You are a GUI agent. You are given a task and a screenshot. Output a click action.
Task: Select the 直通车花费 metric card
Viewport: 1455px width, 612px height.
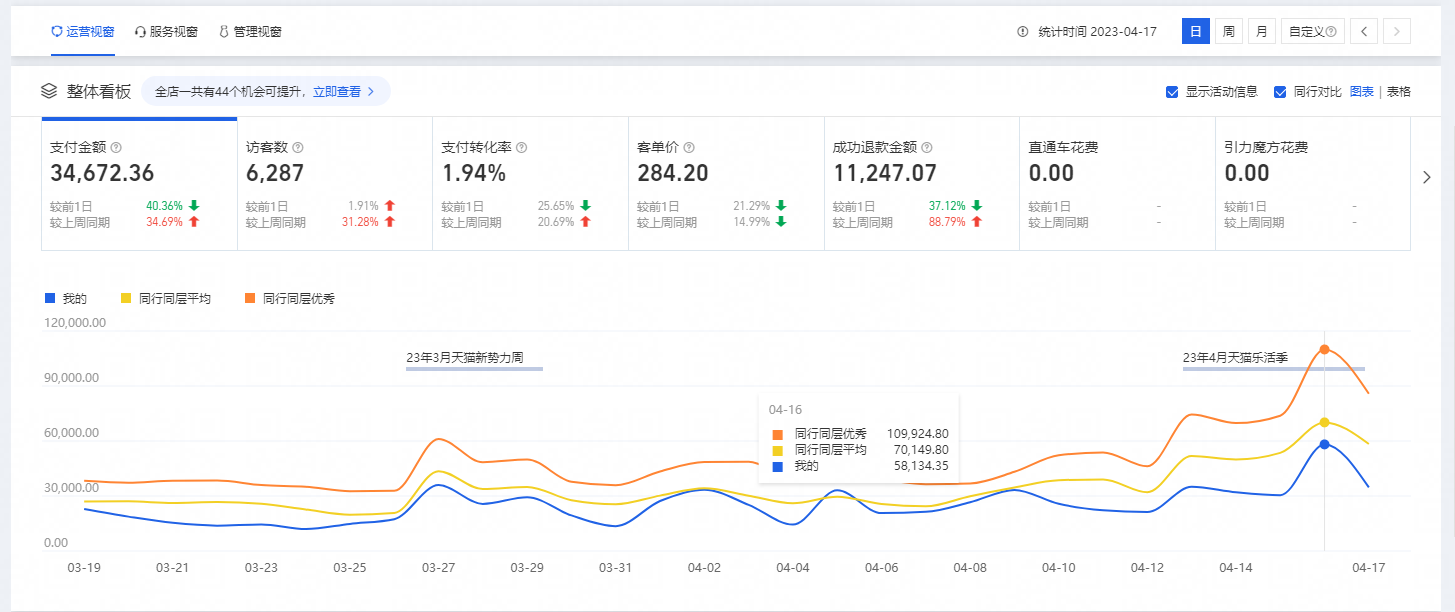[1116, 183]
